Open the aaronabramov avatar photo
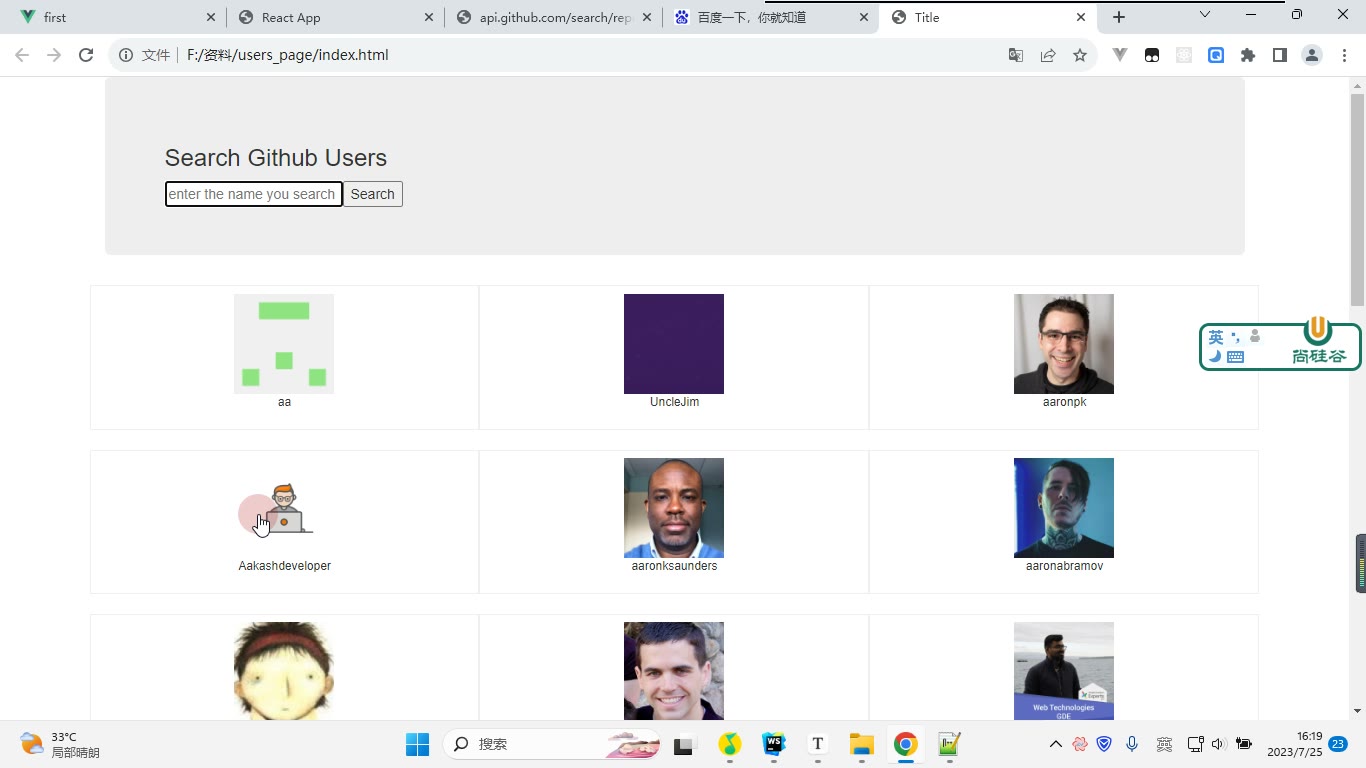The height and width of the screenshot is (768, 1366). coord(1064,508)
